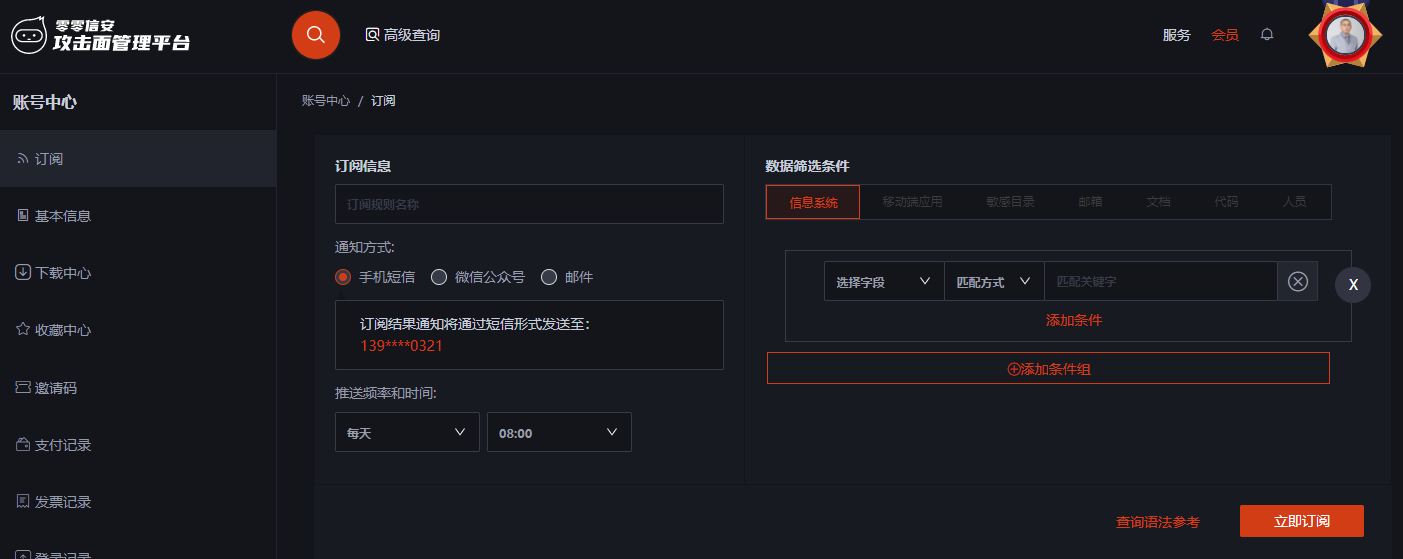Click the 立即订阅 button
This screenshot has width=1403, height=559.
point(1301,522)
